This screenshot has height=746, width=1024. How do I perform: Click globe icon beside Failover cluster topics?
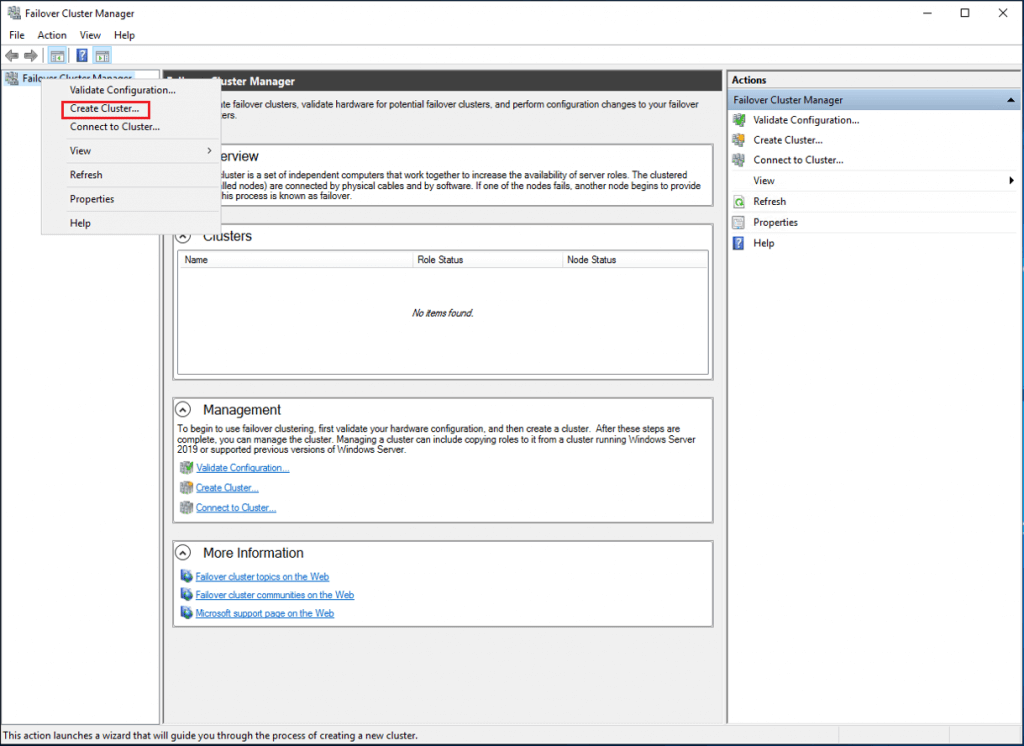pyautogui.click(x=186, y=576)
